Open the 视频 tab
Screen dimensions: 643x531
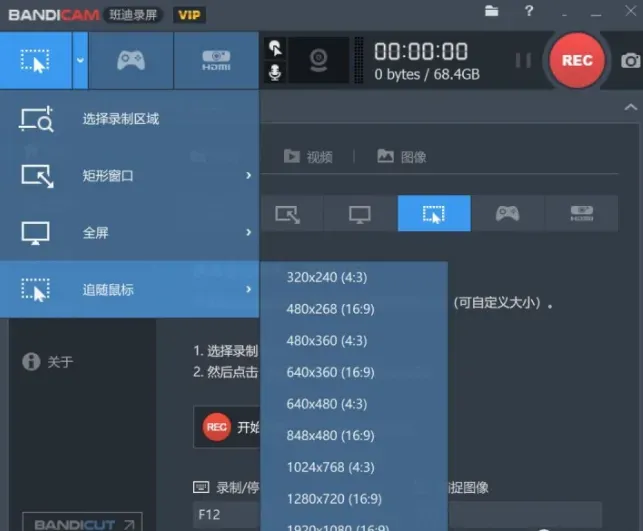308,157
